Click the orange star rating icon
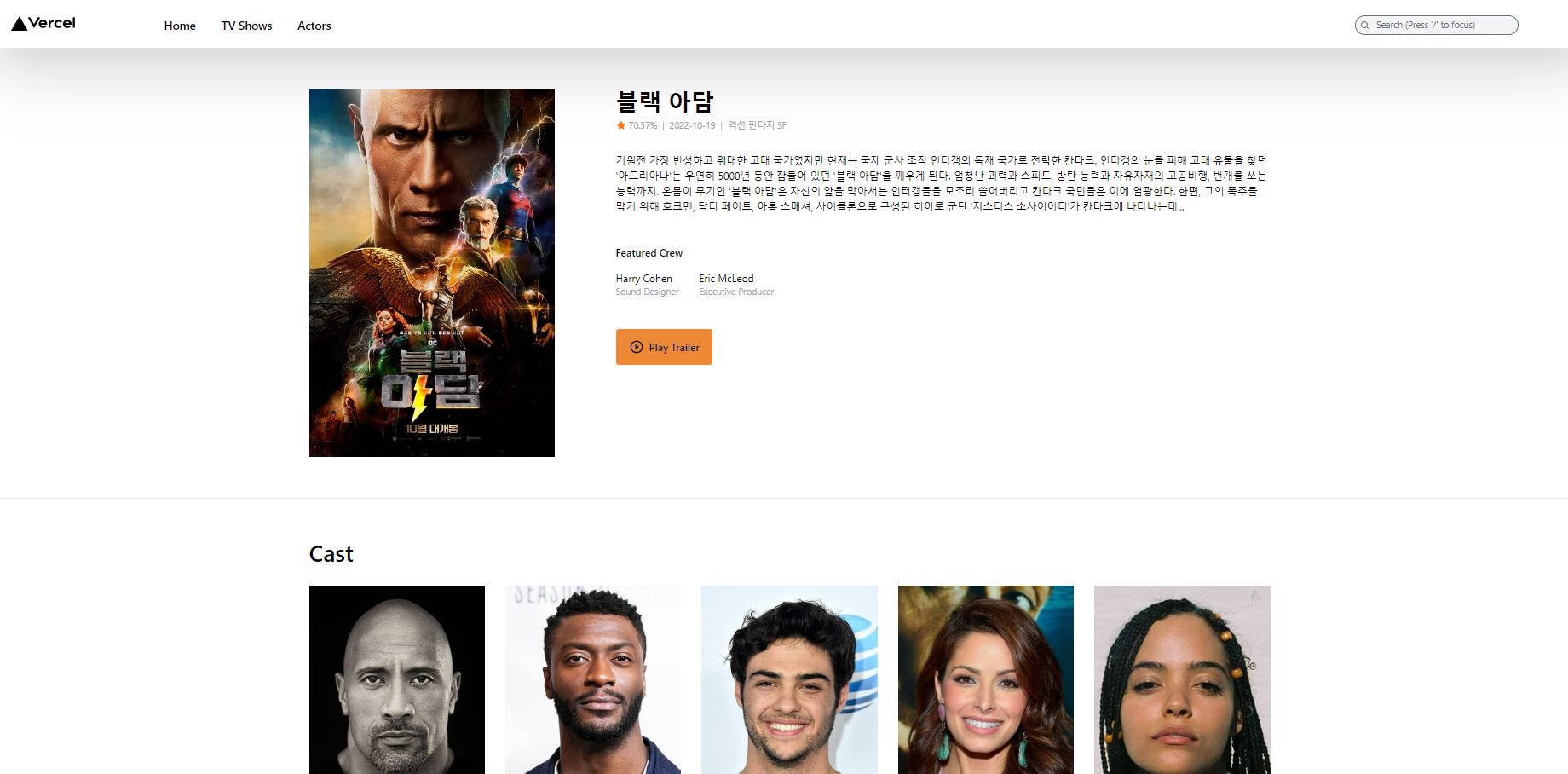Screen dimensions: 1568x774 point(621,125)
